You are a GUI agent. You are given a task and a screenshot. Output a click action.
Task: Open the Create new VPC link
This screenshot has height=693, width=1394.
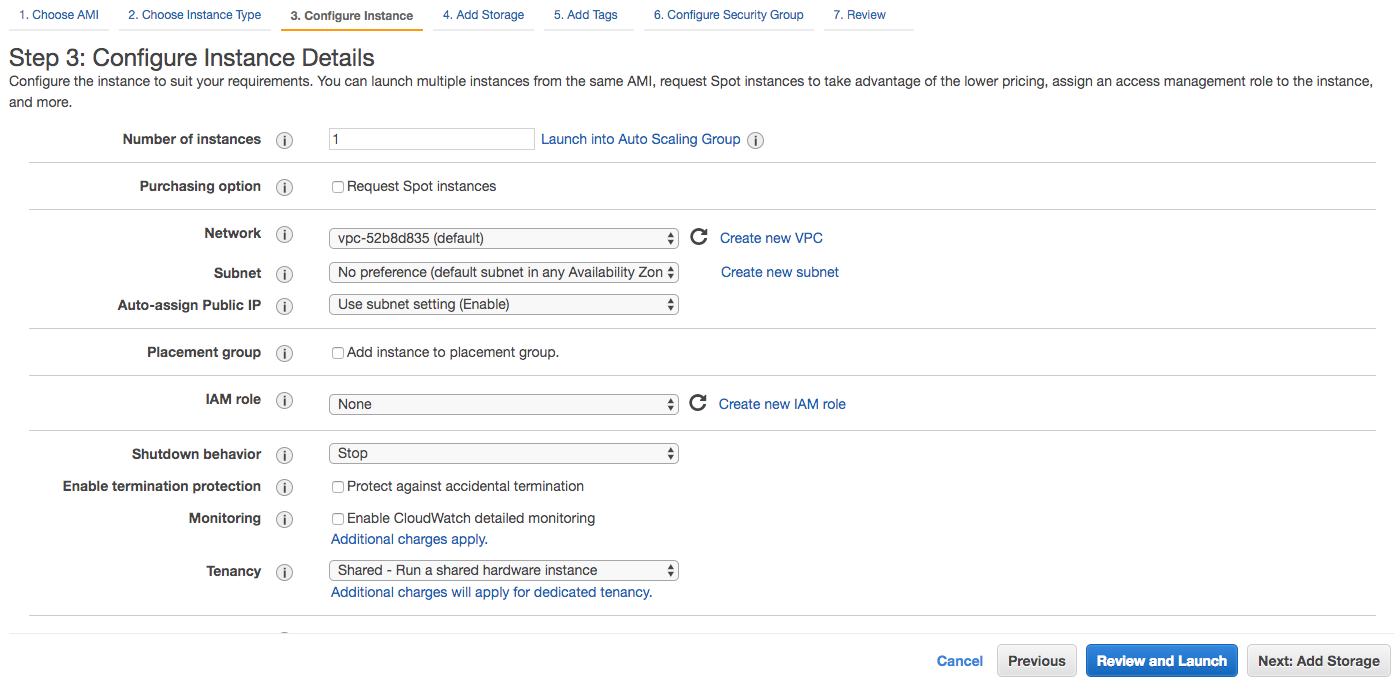pyautogui.click(x=770, y=237)
